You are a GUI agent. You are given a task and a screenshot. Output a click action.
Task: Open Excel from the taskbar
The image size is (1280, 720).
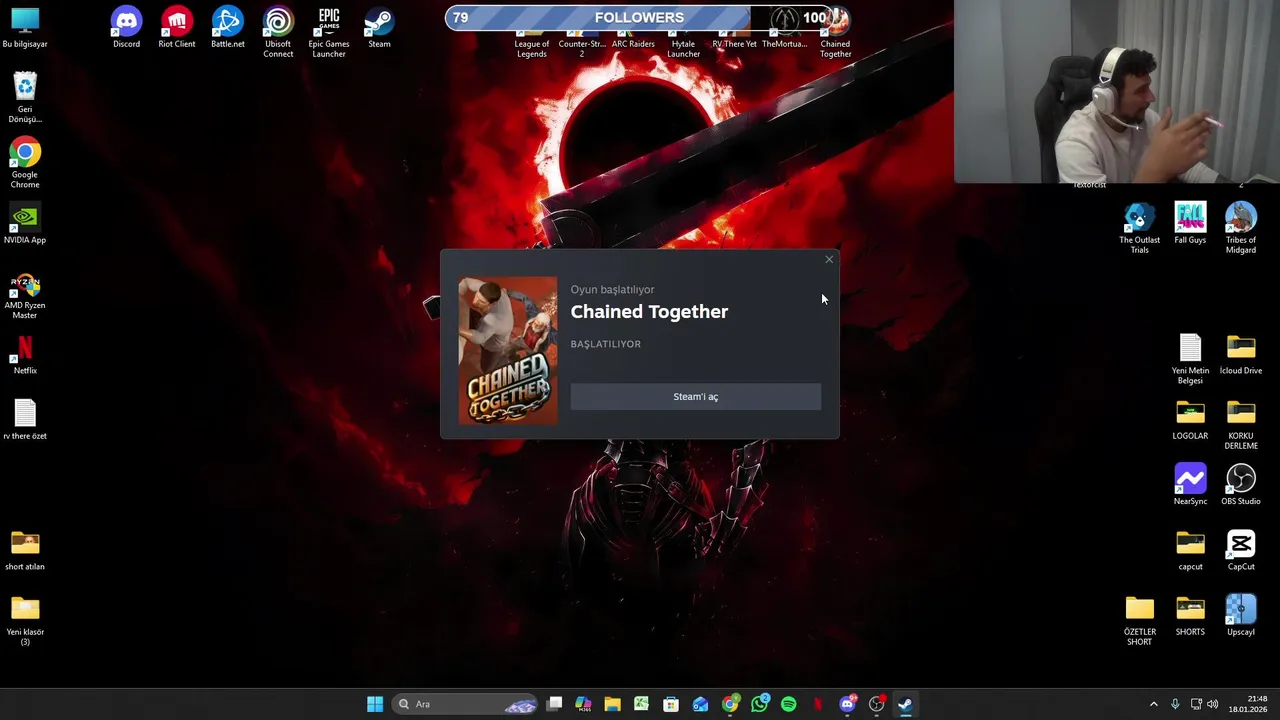[642, 704]
